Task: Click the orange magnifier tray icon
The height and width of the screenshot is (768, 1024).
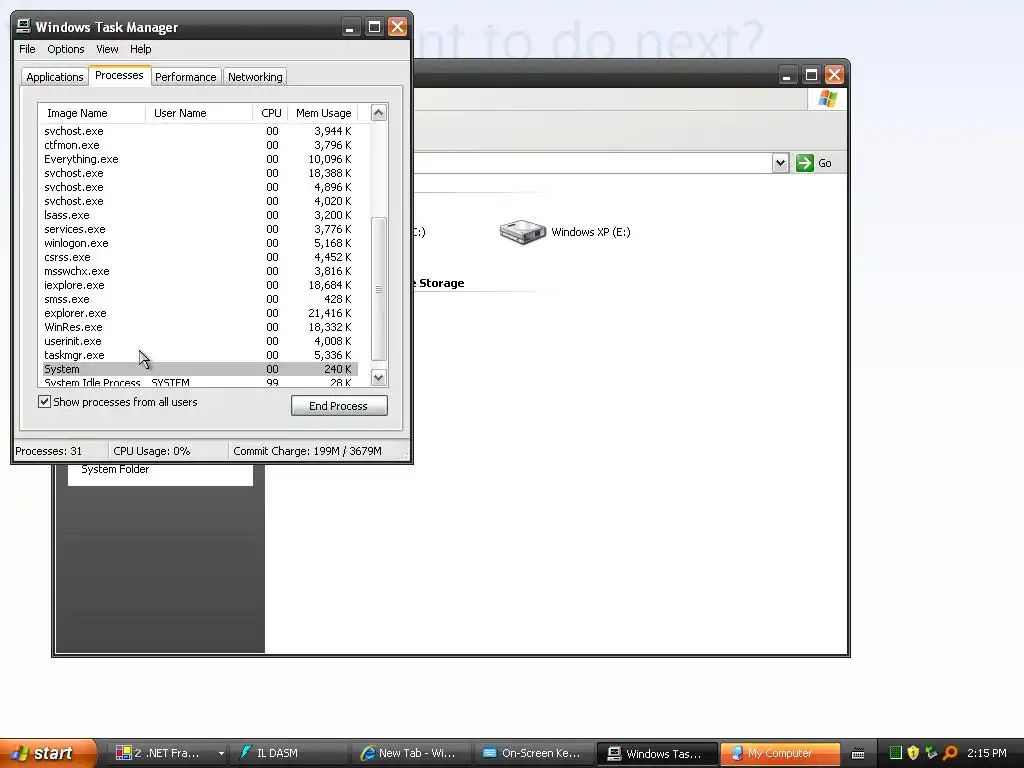Action: [950, 753]
